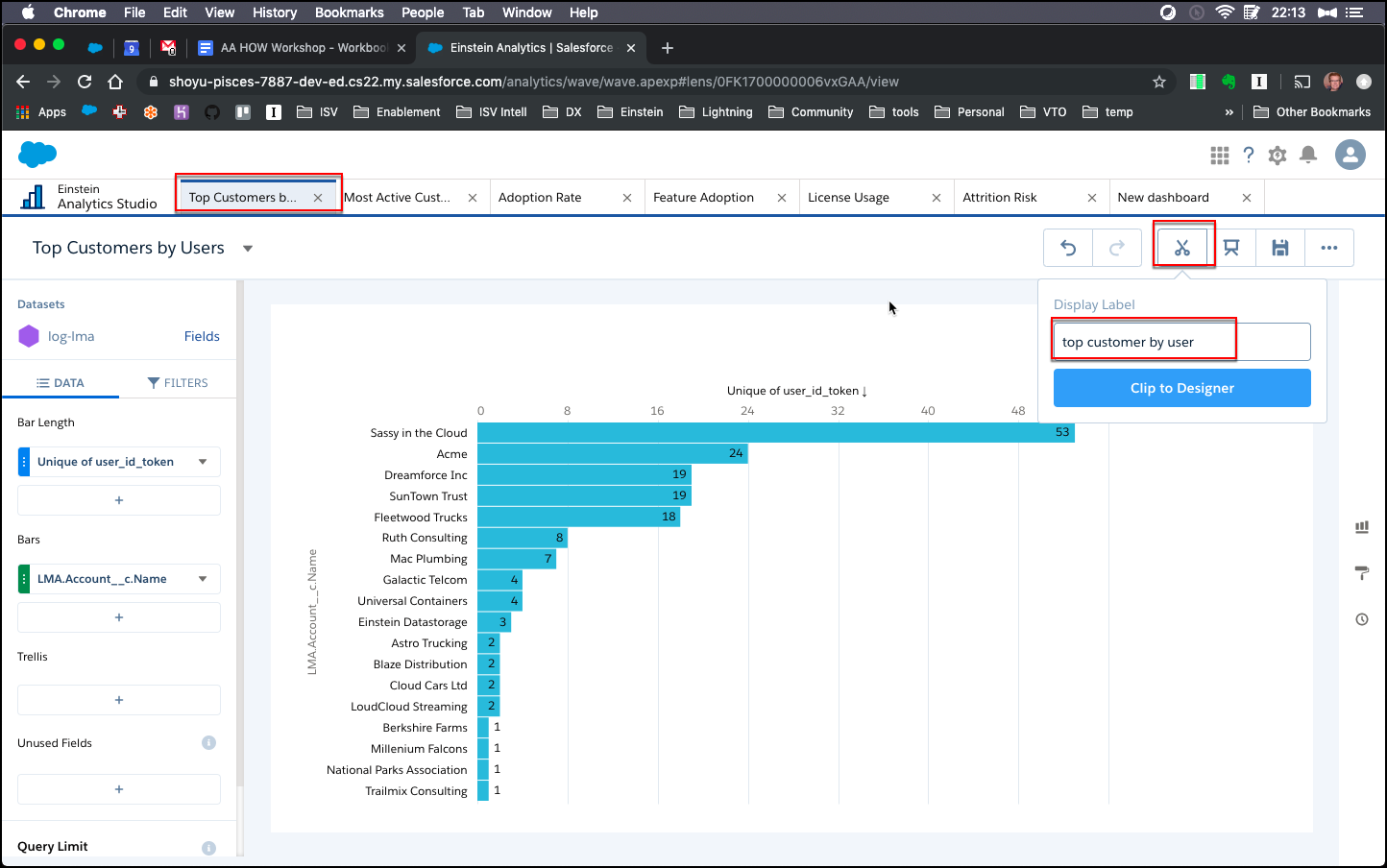Click the info icon beside Unused Fields
Screen dimensions: 1387x868
(208, 742)
